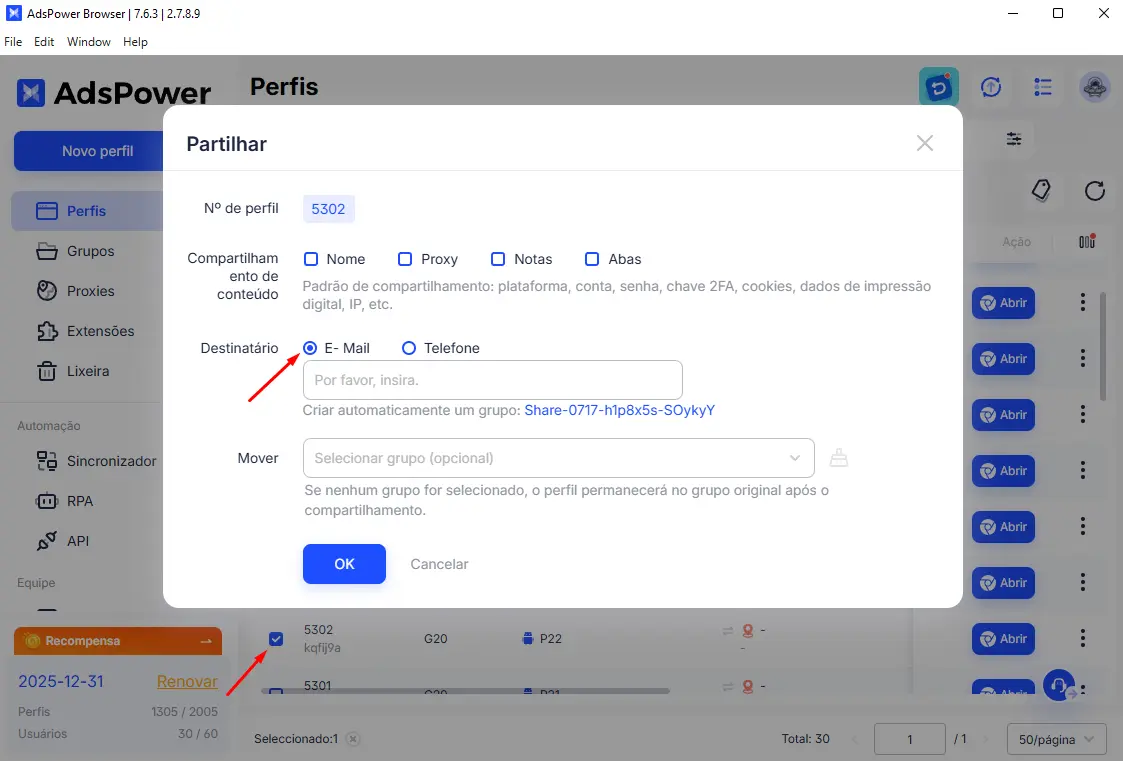
Task: Click the Sincronizador sidebar icon
Action: pyautogui.click(x=47, y=461)
